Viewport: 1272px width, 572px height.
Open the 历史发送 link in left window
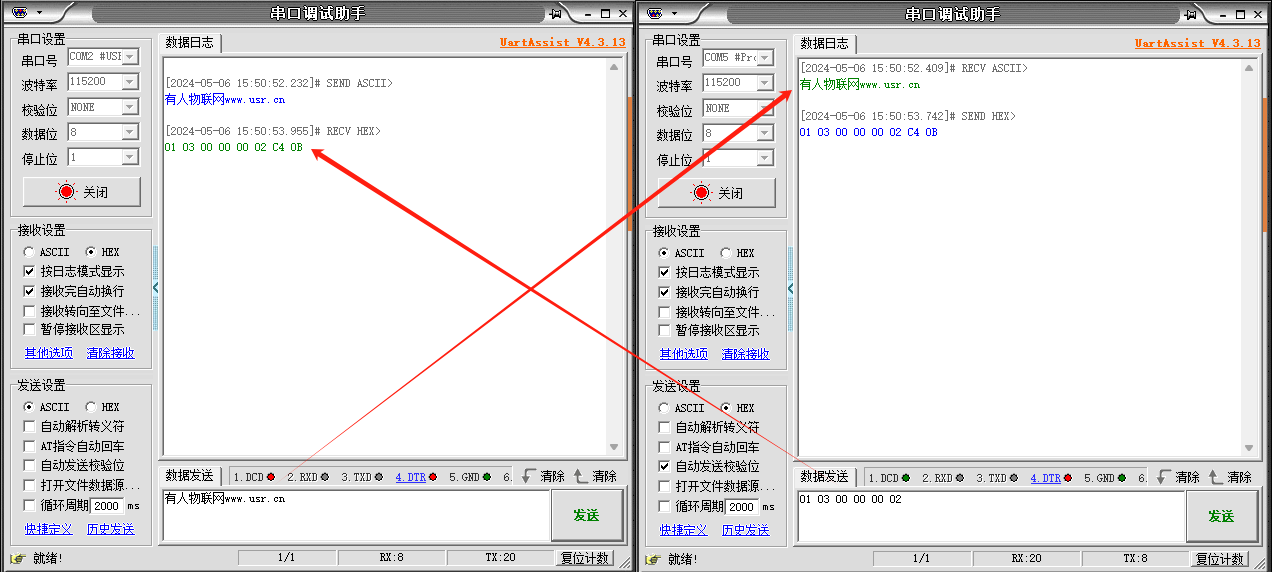[110, 529]
